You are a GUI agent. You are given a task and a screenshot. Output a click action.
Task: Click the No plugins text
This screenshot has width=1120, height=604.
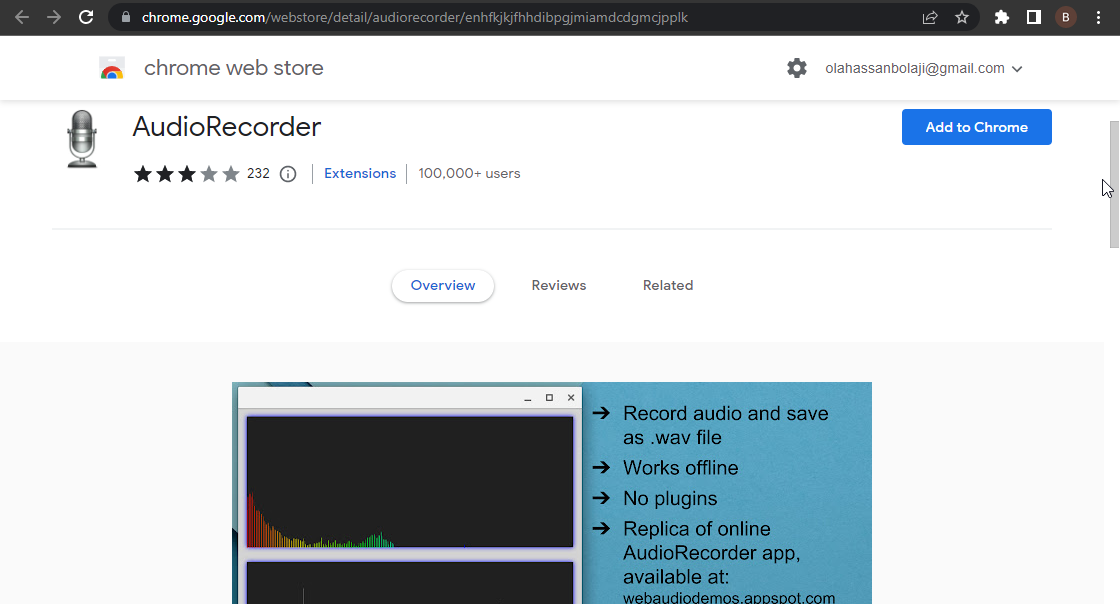[669, 498]
